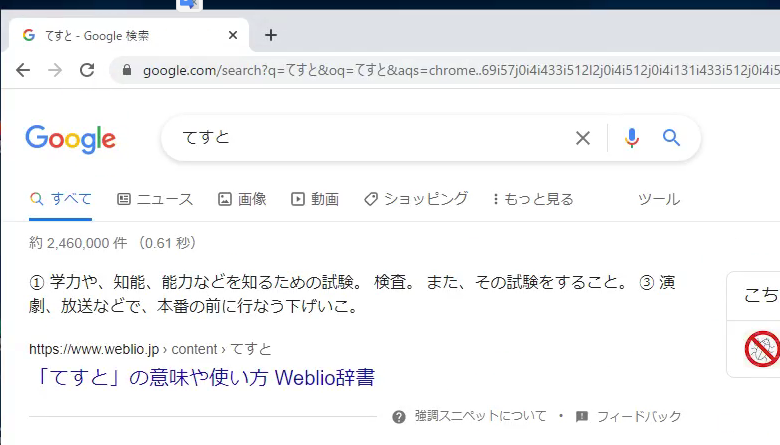The image size is (780, 445).
Task: Select the てすと - Google 検索 tab
Action: click(128, 35)
